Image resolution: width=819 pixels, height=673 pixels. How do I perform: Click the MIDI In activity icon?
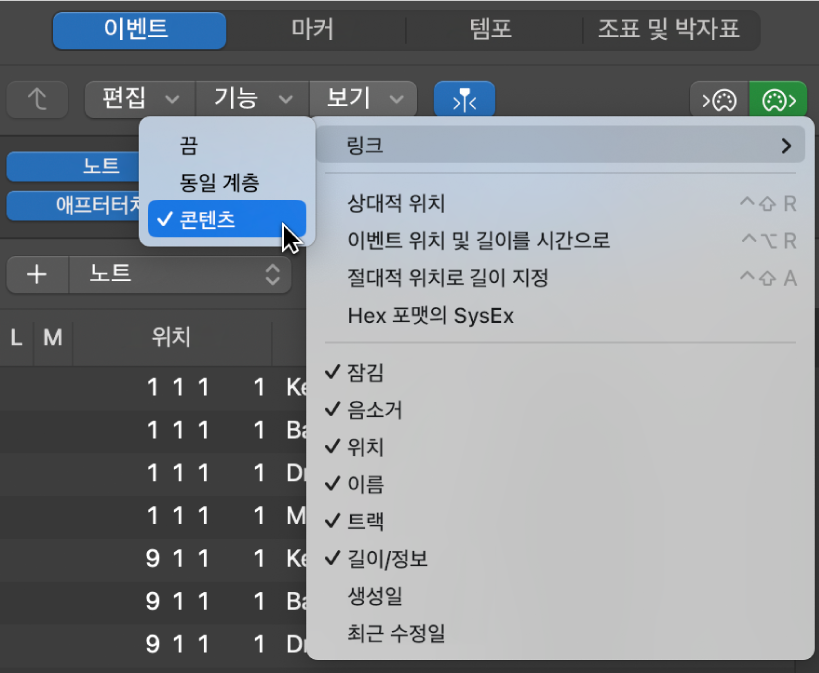click(x=718, y=99)
